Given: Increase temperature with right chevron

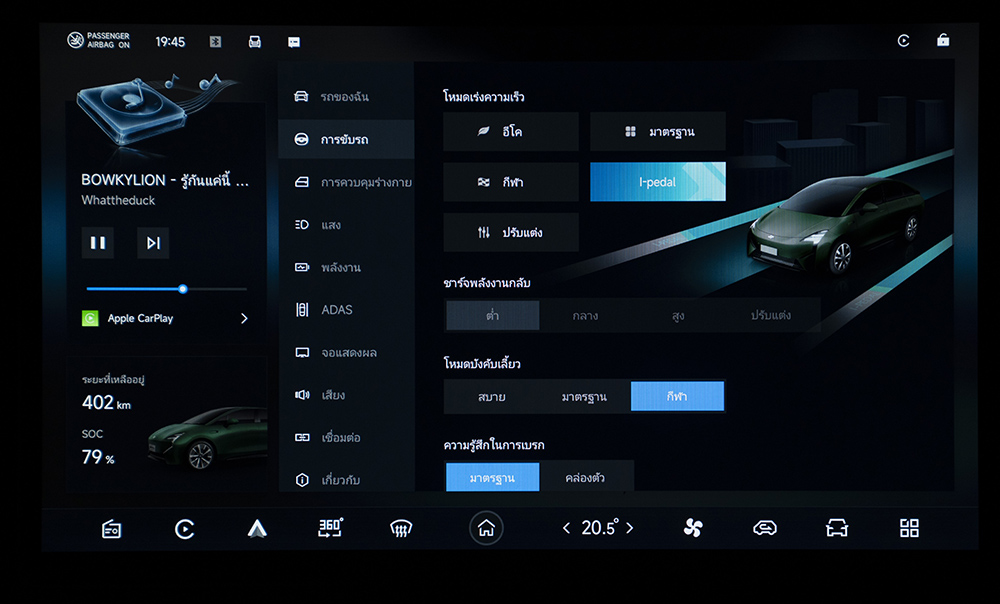Looking at the screenshot, I should point(630,528).
